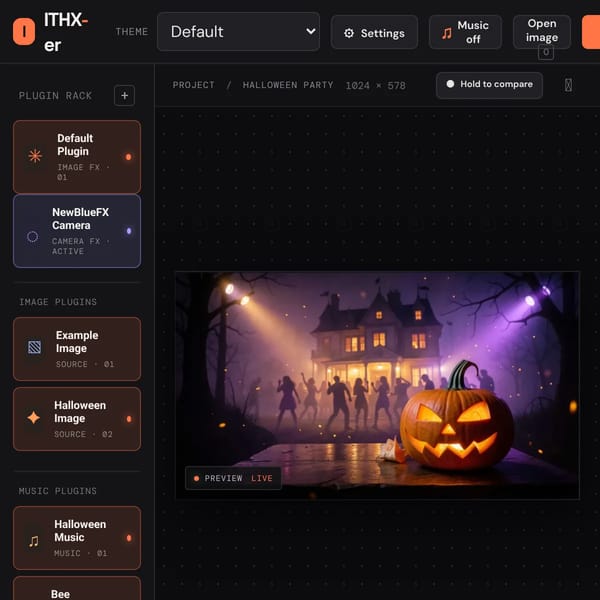Select the Default Plugin card

77,157
